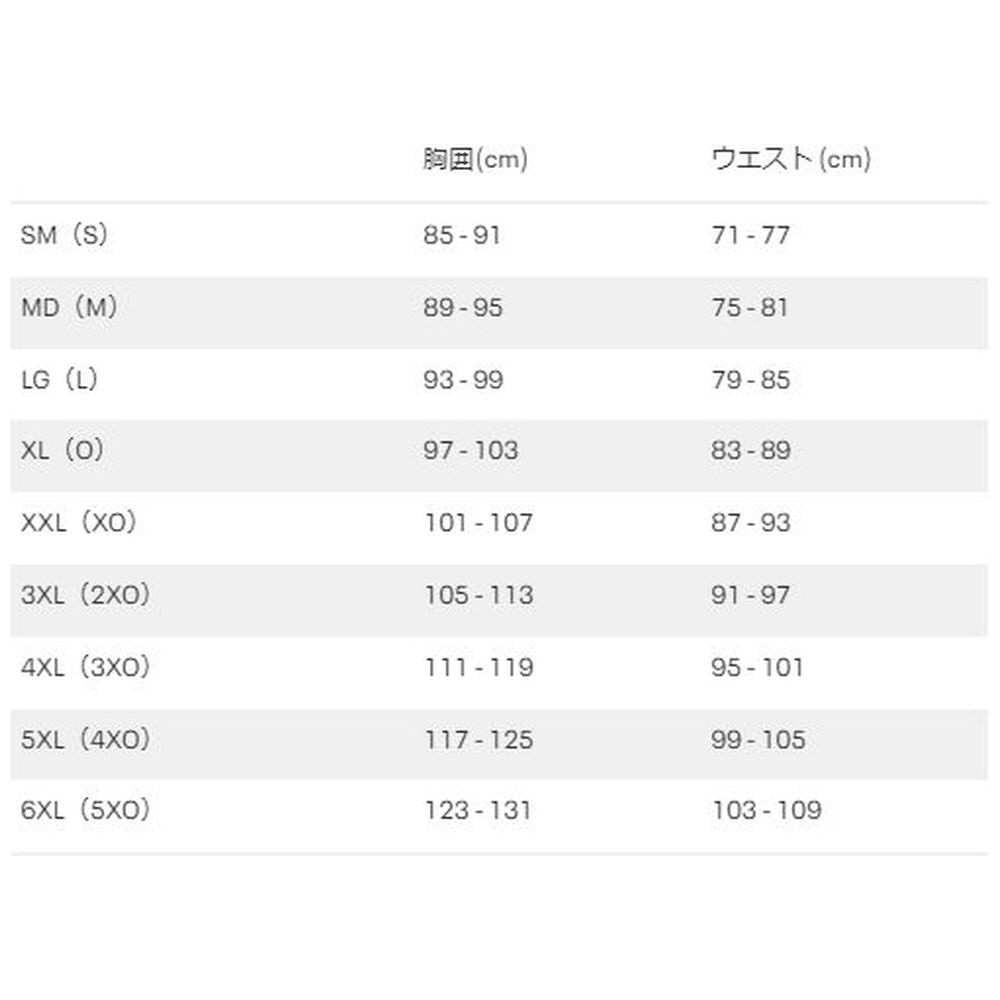Click the ウエスト(cm) column header

[x=790, y=159]
